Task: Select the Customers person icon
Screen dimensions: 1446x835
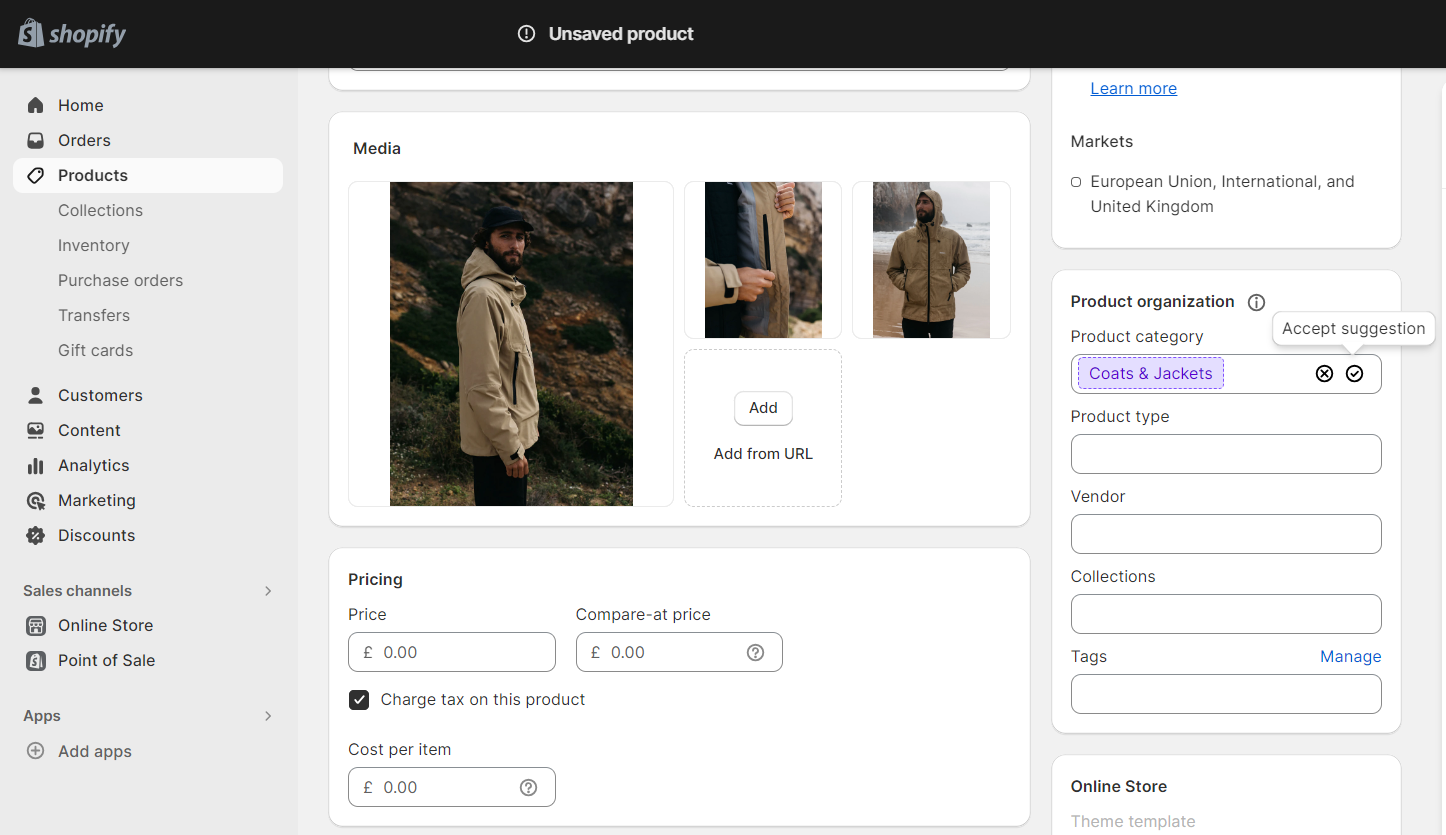Action: (x=35, y=395)
